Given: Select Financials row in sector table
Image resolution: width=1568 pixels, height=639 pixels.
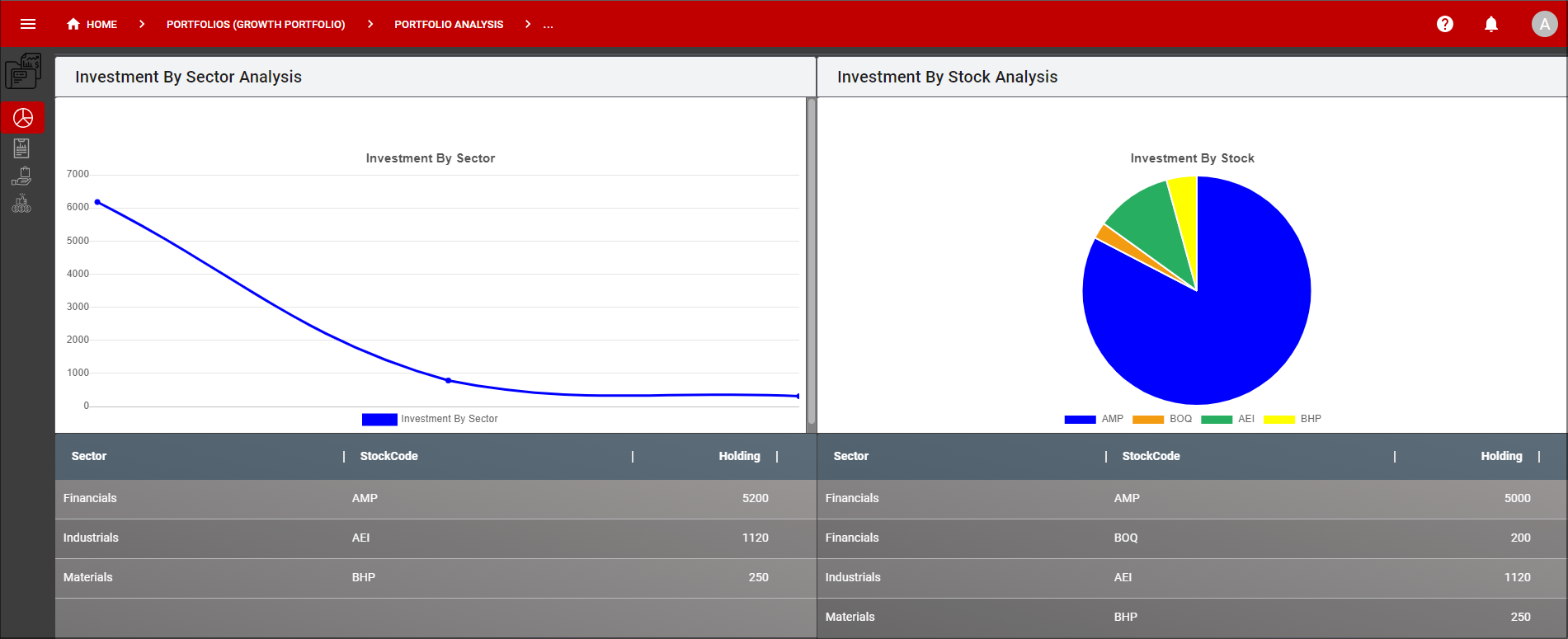Looking at the screenshot, I should click(x=436, y=499).
